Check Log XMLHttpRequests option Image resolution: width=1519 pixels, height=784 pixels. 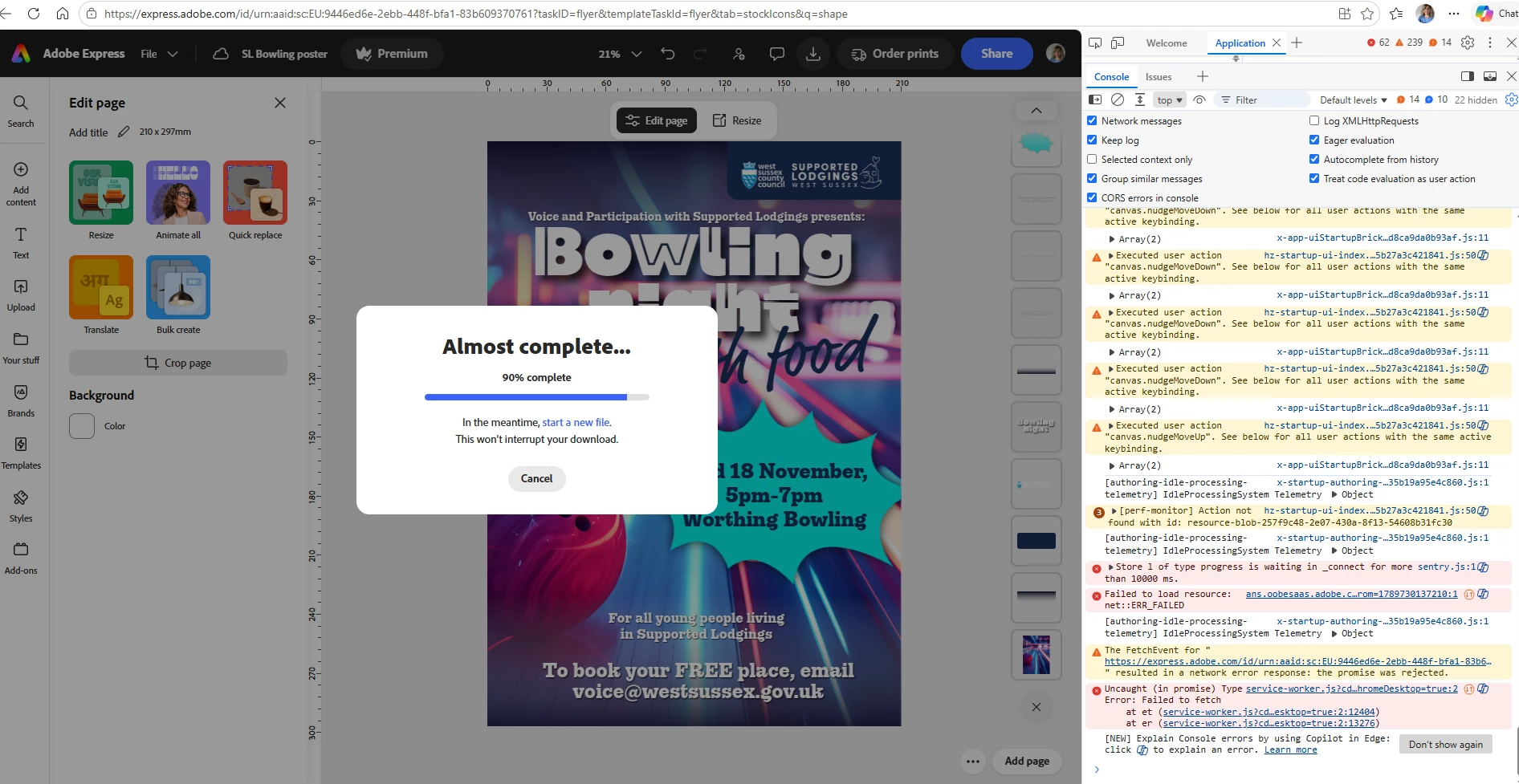coord(1314,120)
